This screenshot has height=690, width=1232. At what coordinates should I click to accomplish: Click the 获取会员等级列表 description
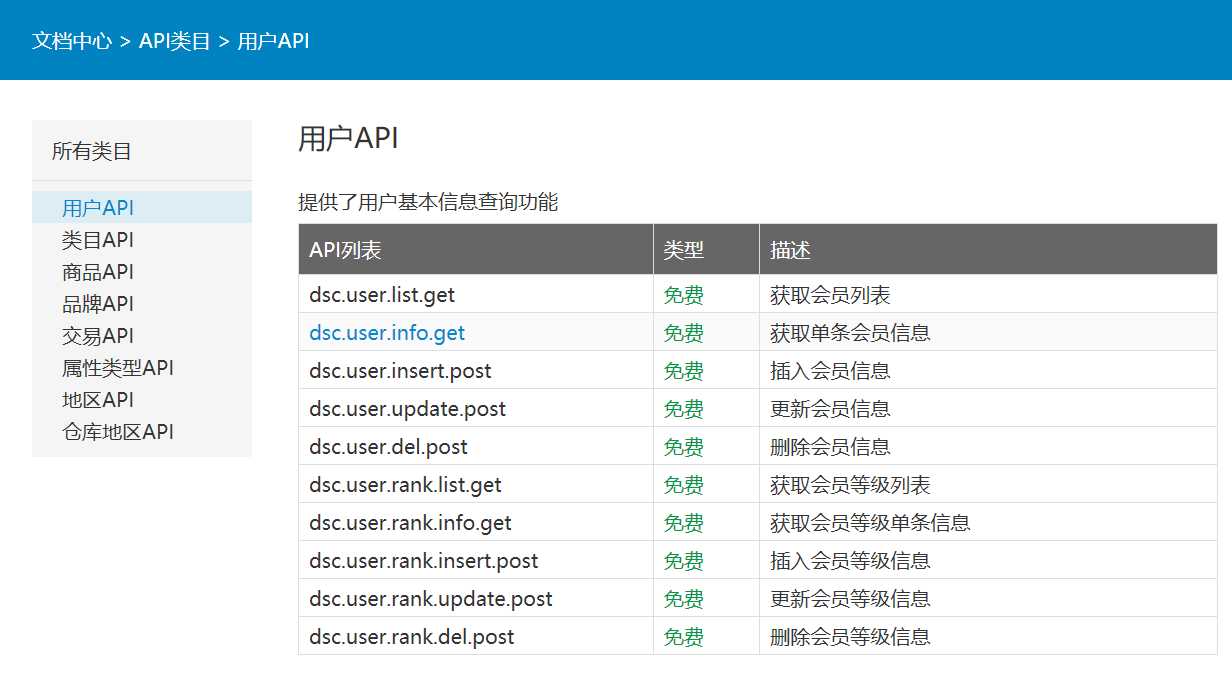point(850,485)
